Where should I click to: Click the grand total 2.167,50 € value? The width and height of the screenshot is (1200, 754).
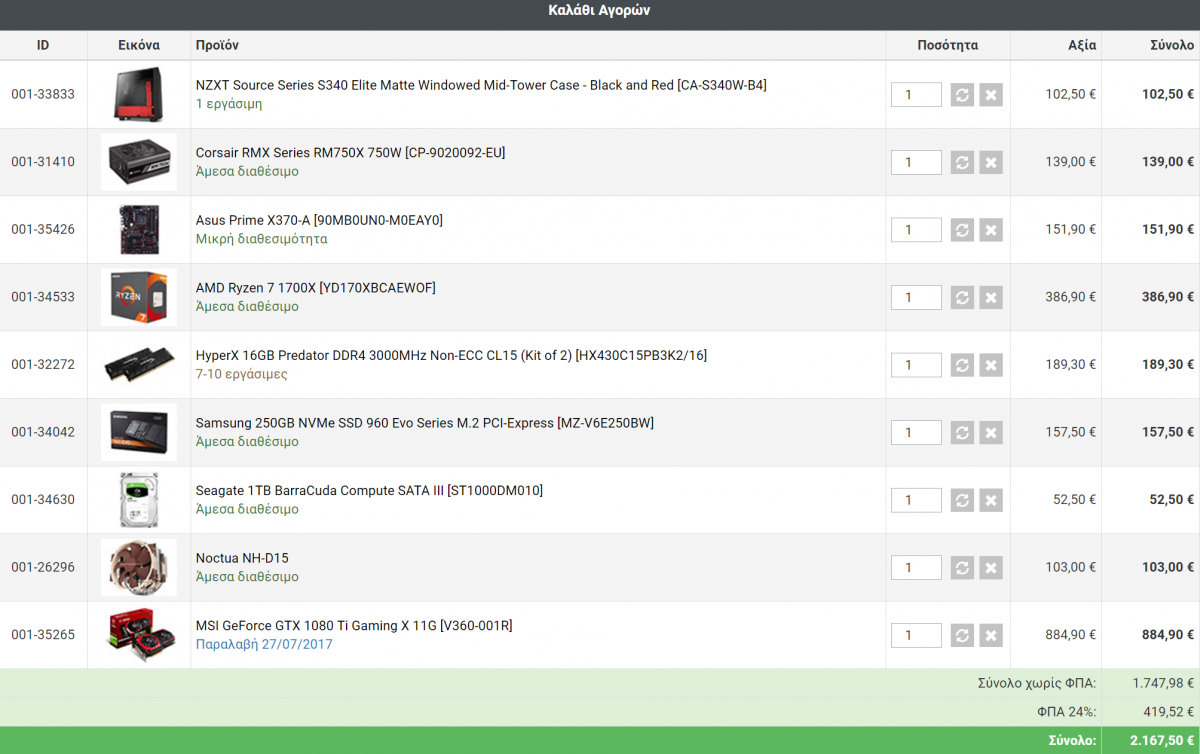point(1162,741)
